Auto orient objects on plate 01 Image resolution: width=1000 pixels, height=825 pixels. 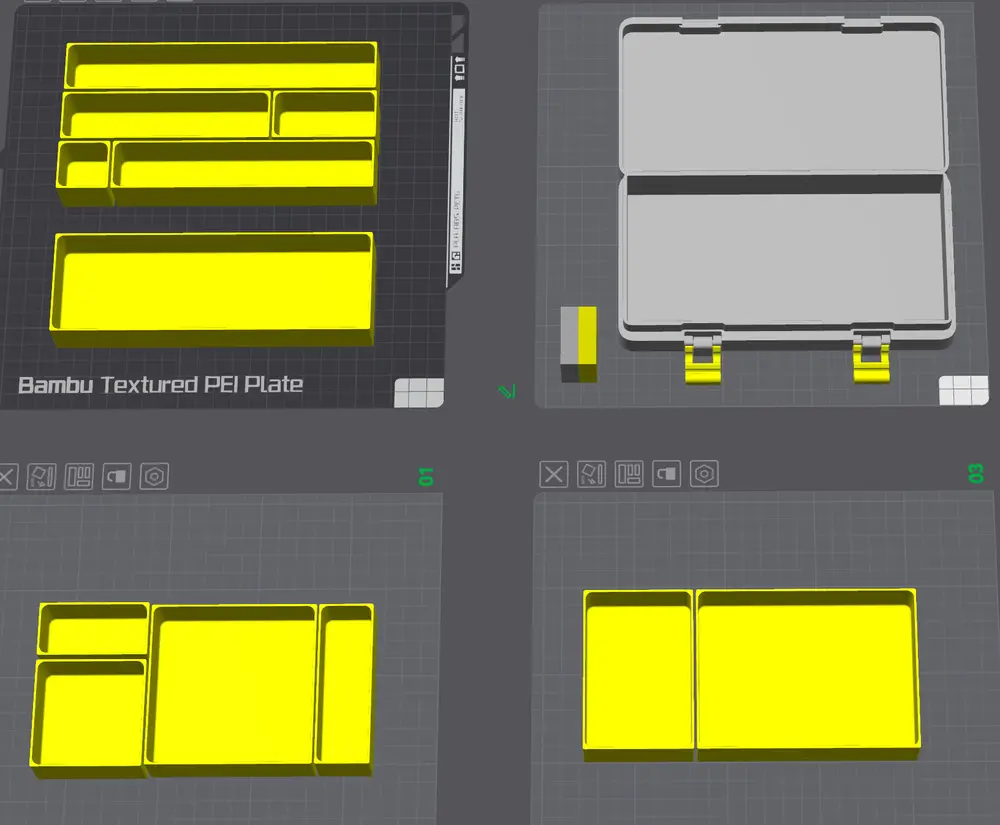pyautogui.click(x=41, y=476)
